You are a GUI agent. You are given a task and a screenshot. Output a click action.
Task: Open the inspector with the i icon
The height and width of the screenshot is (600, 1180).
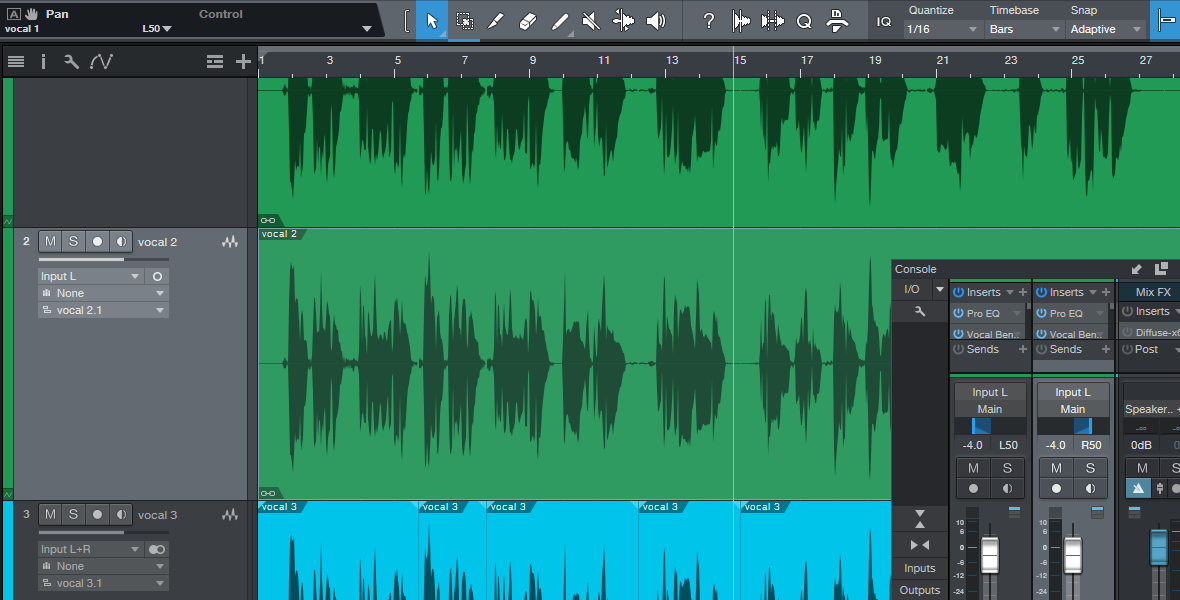(43, 61)
